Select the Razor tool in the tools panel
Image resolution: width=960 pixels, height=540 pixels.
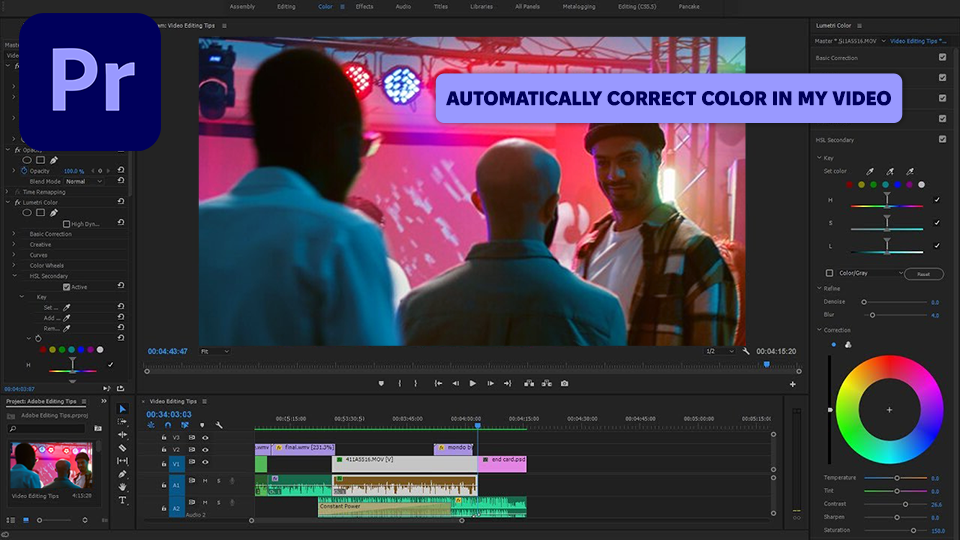(123, 448)
